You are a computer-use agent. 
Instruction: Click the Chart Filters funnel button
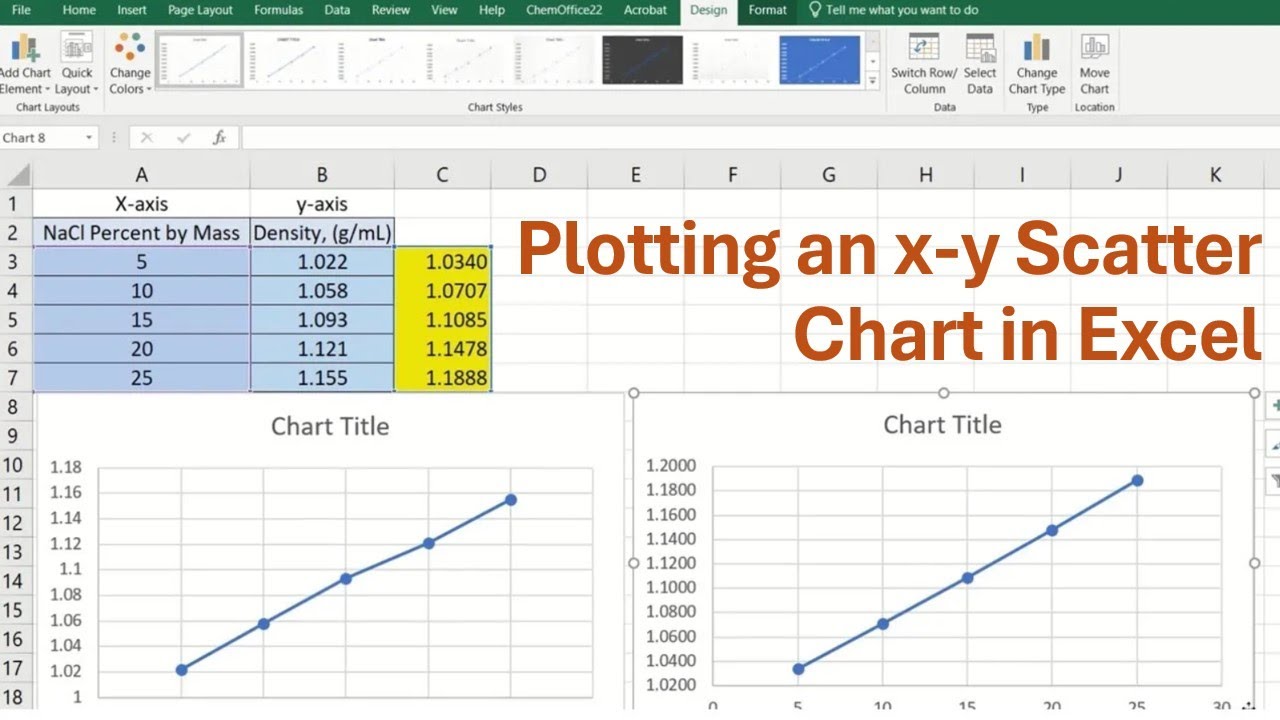coord(1273,479)
